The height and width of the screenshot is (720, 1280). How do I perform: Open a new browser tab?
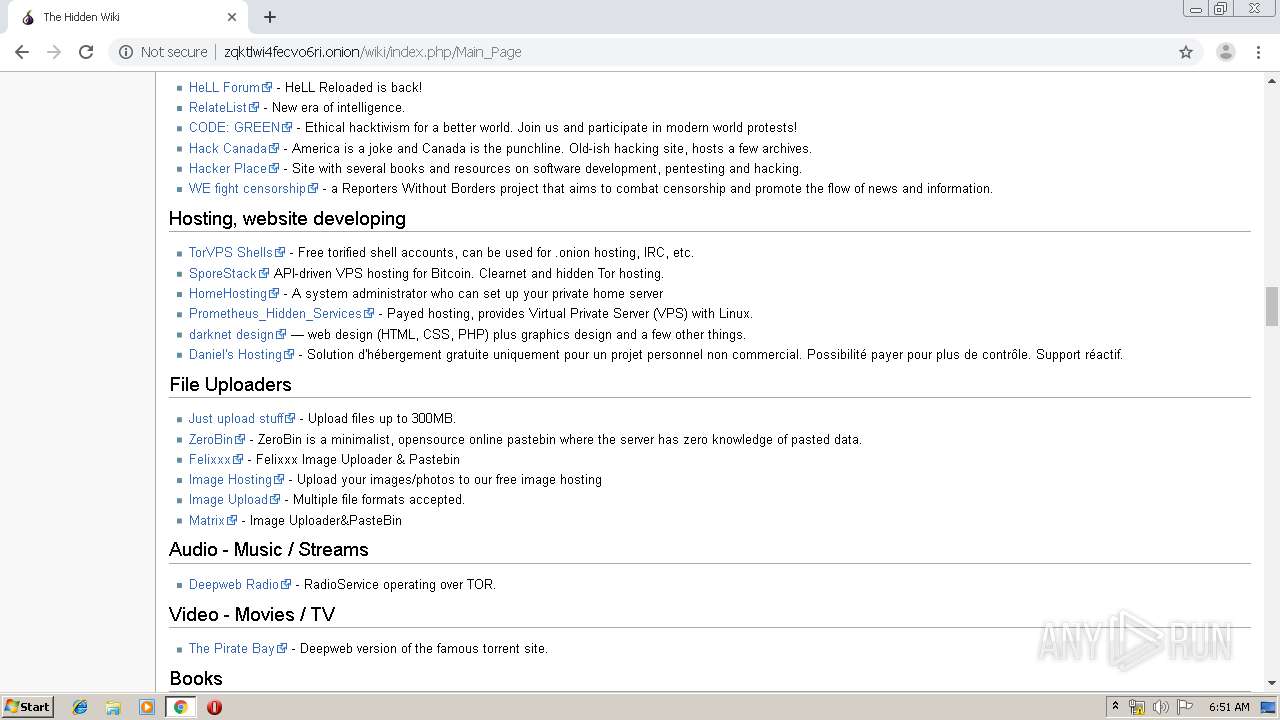click(x=270, y=17)
